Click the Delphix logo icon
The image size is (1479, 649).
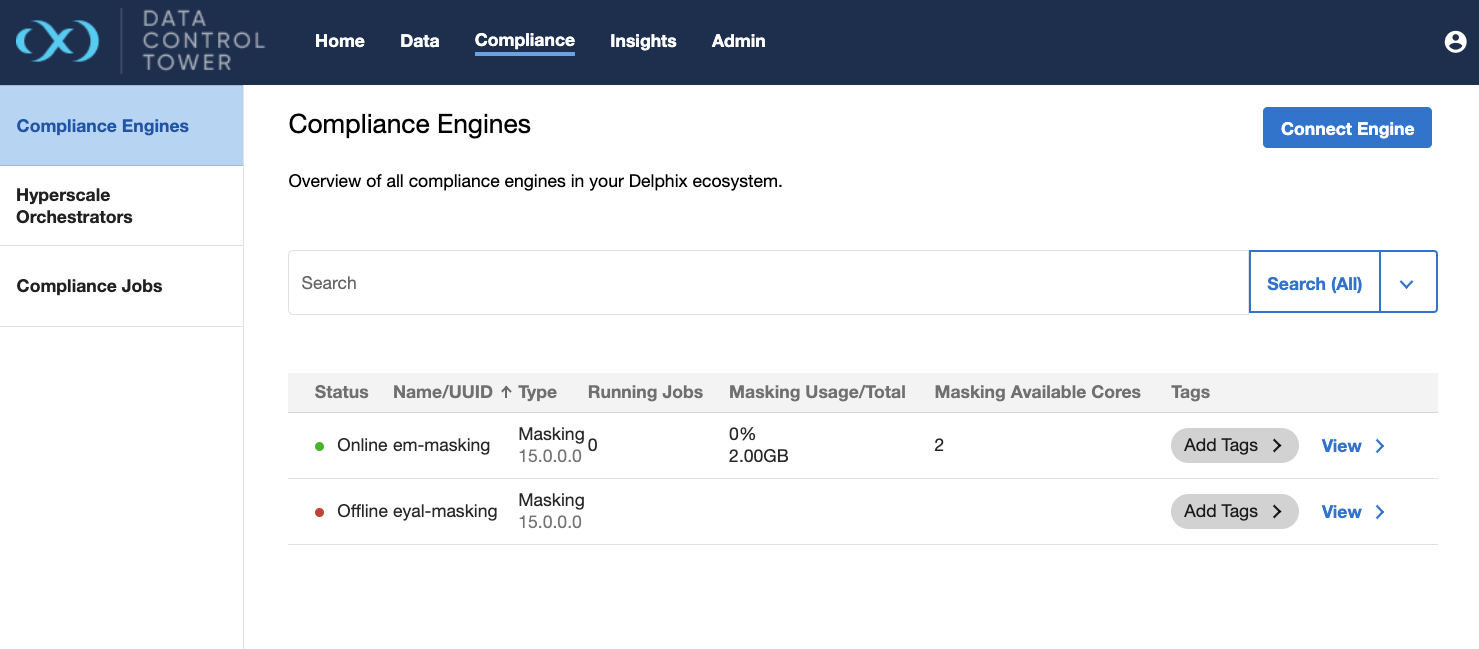[57, 41]
